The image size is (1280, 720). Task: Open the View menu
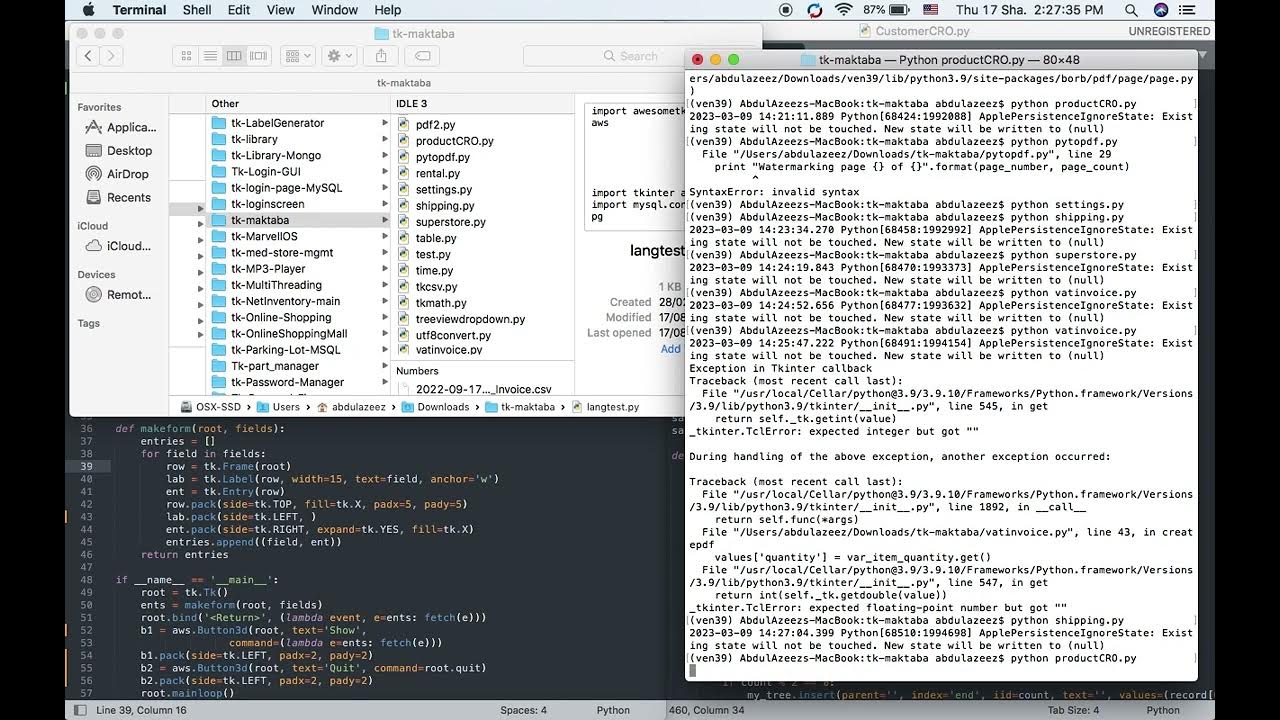(x=281, y=10)
